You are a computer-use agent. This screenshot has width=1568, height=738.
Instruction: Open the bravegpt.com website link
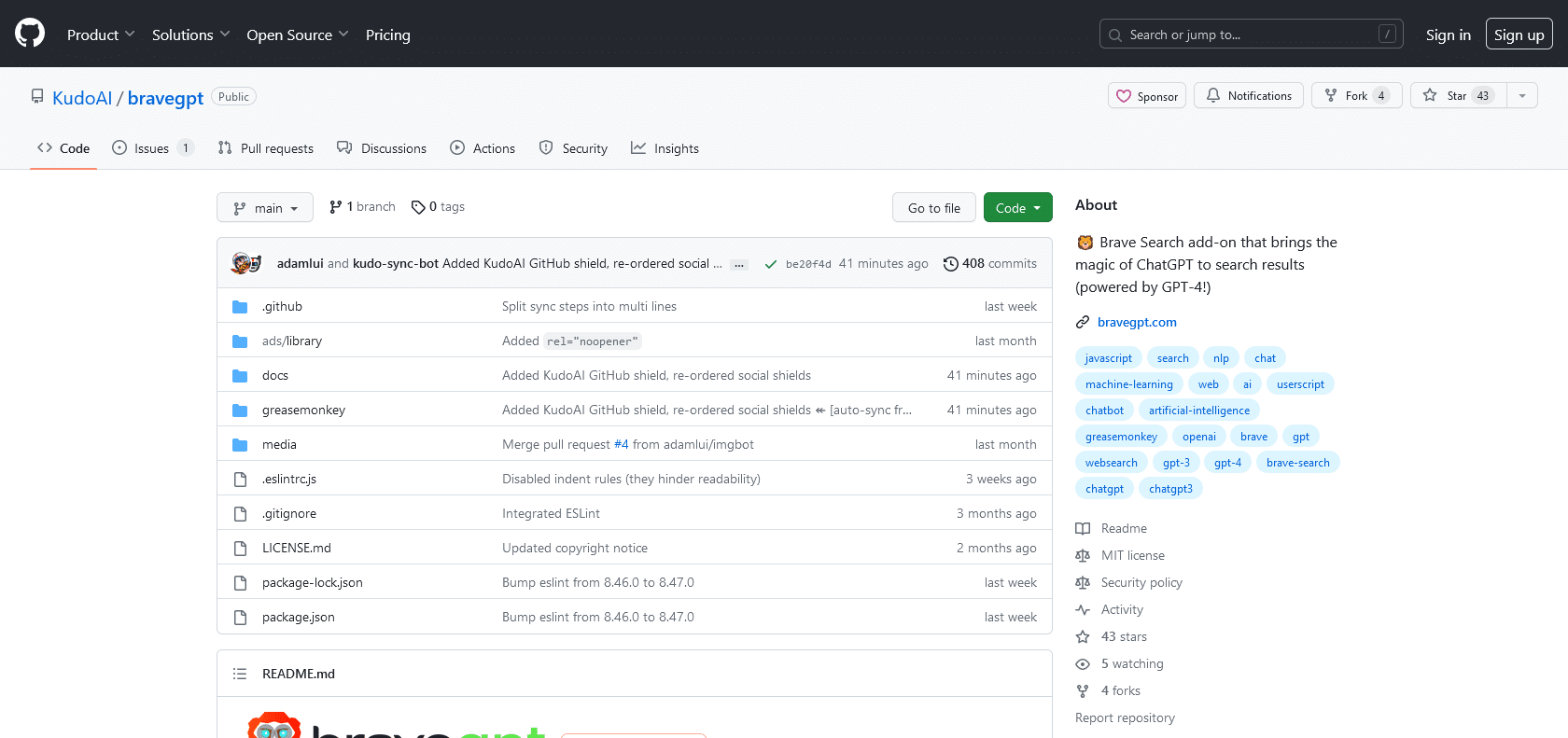[x=1137, y=322]
